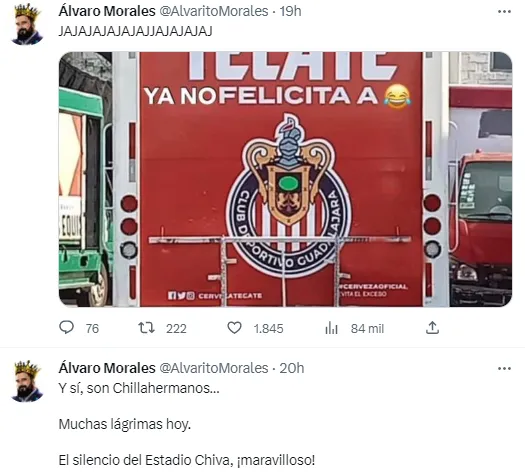
Task: Click the reply speech bubble icon
Action: (66, 327)
